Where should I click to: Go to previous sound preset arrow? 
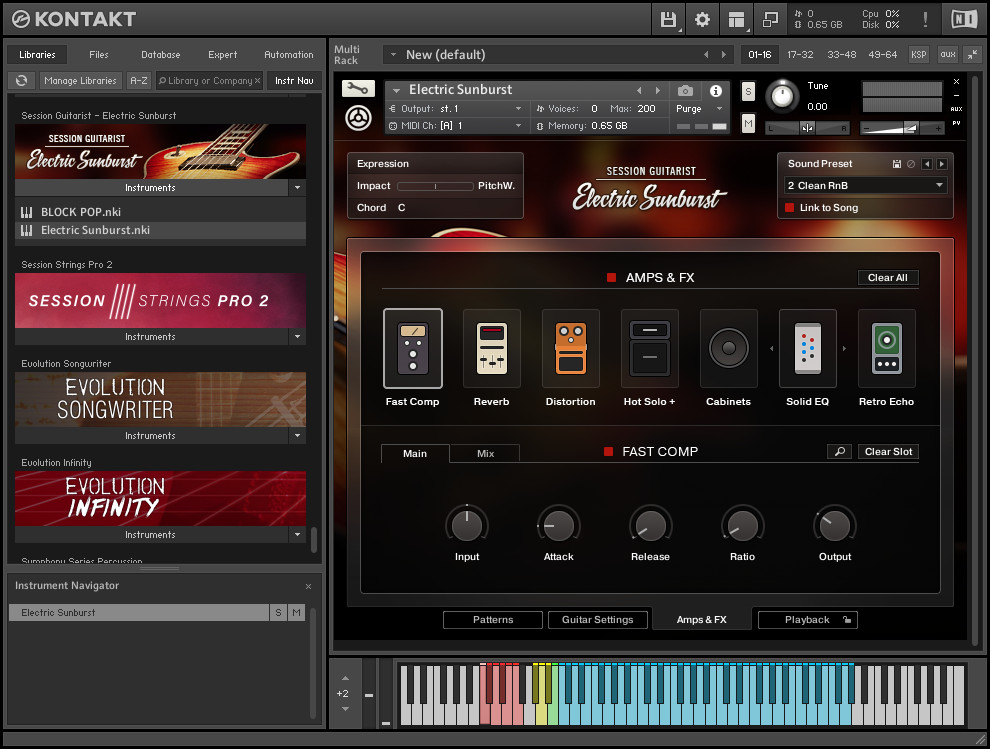click(x=927, y=164)
